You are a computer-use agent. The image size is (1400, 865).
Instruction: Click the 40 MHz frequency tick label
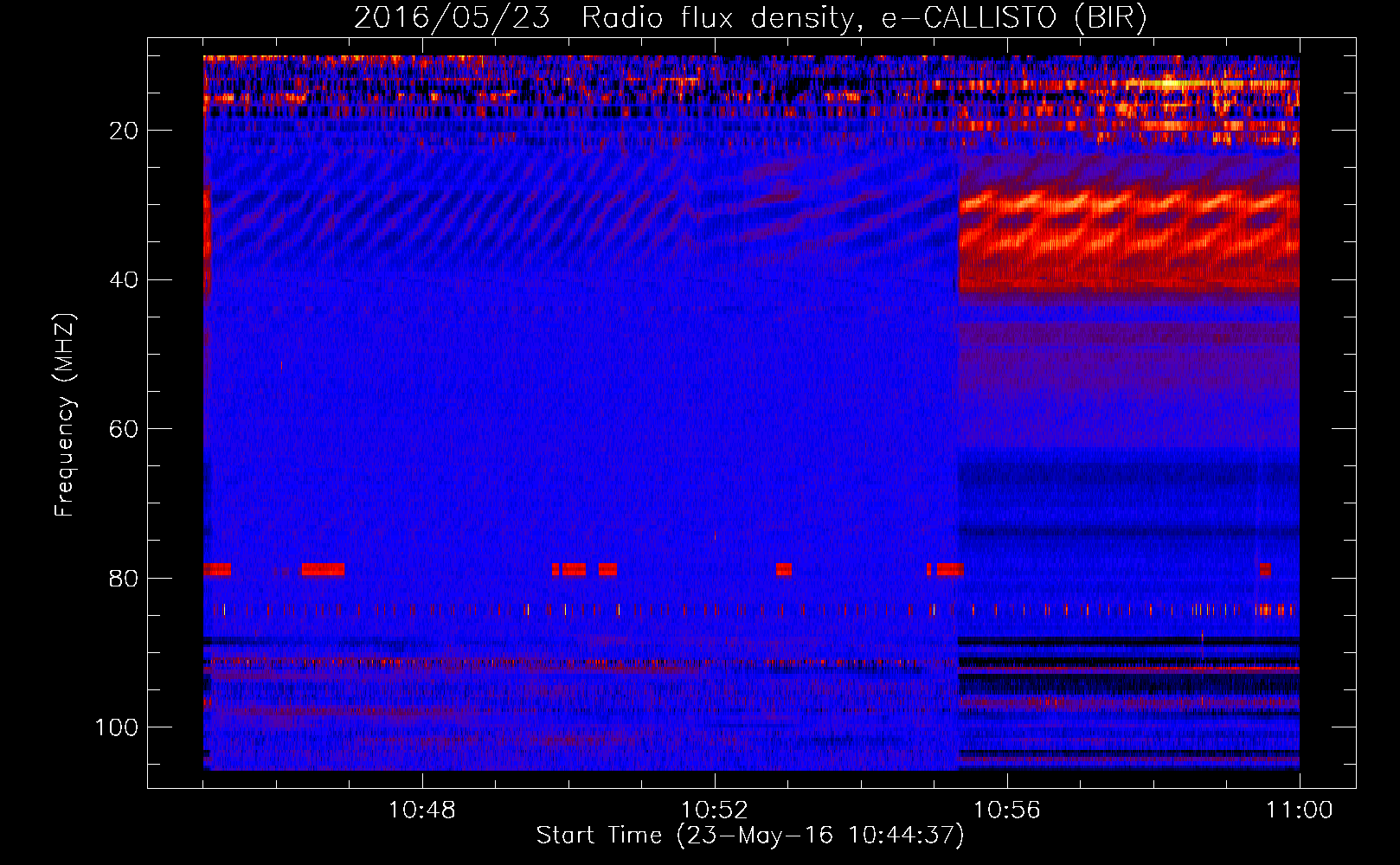pos(124,280)
